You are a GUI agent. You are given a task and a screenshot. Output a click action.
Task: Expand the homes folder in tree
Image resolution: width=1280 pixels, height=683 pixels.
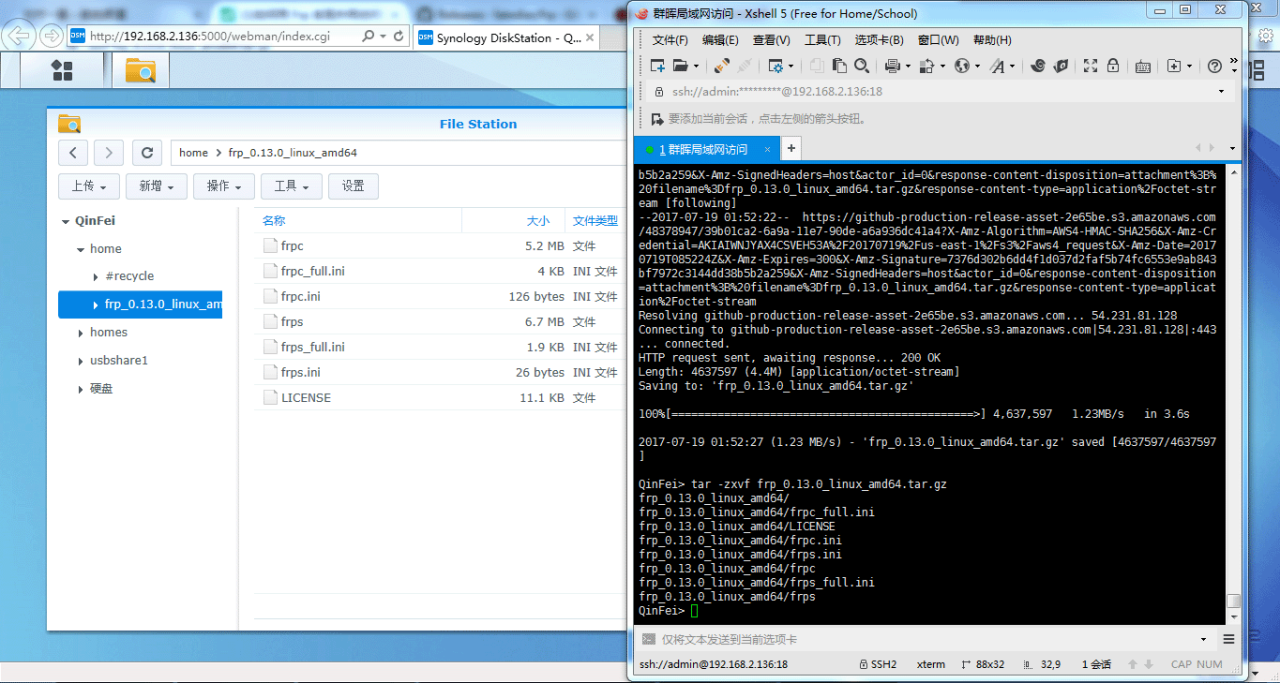tap(80, 333)
